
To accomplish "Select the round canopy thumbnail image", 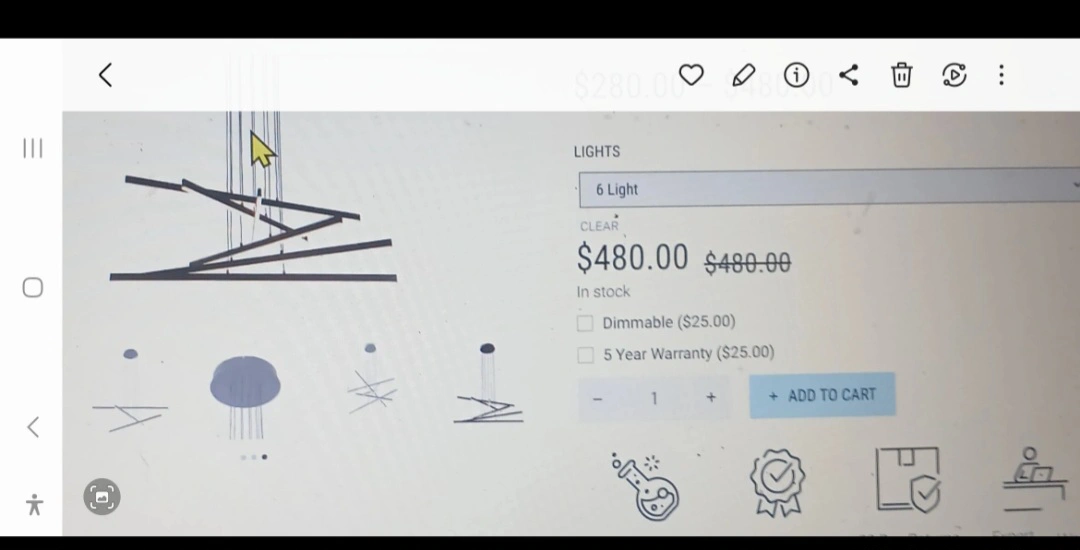I will coord(245,396).
